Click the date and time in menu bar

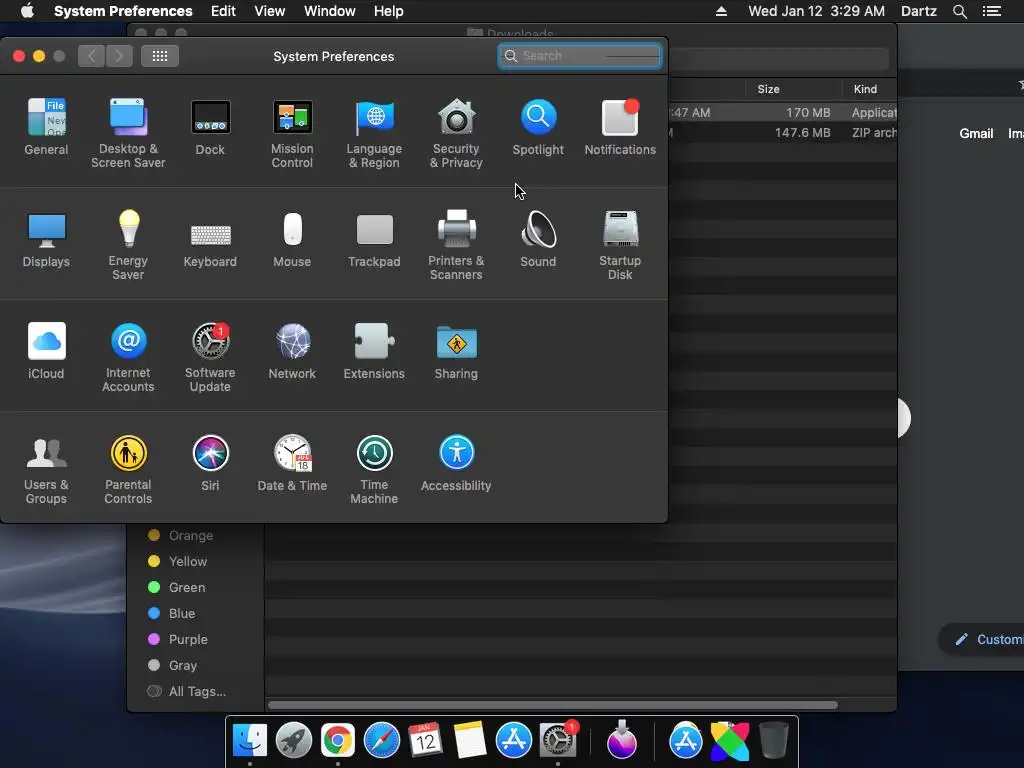pos(816,11)
